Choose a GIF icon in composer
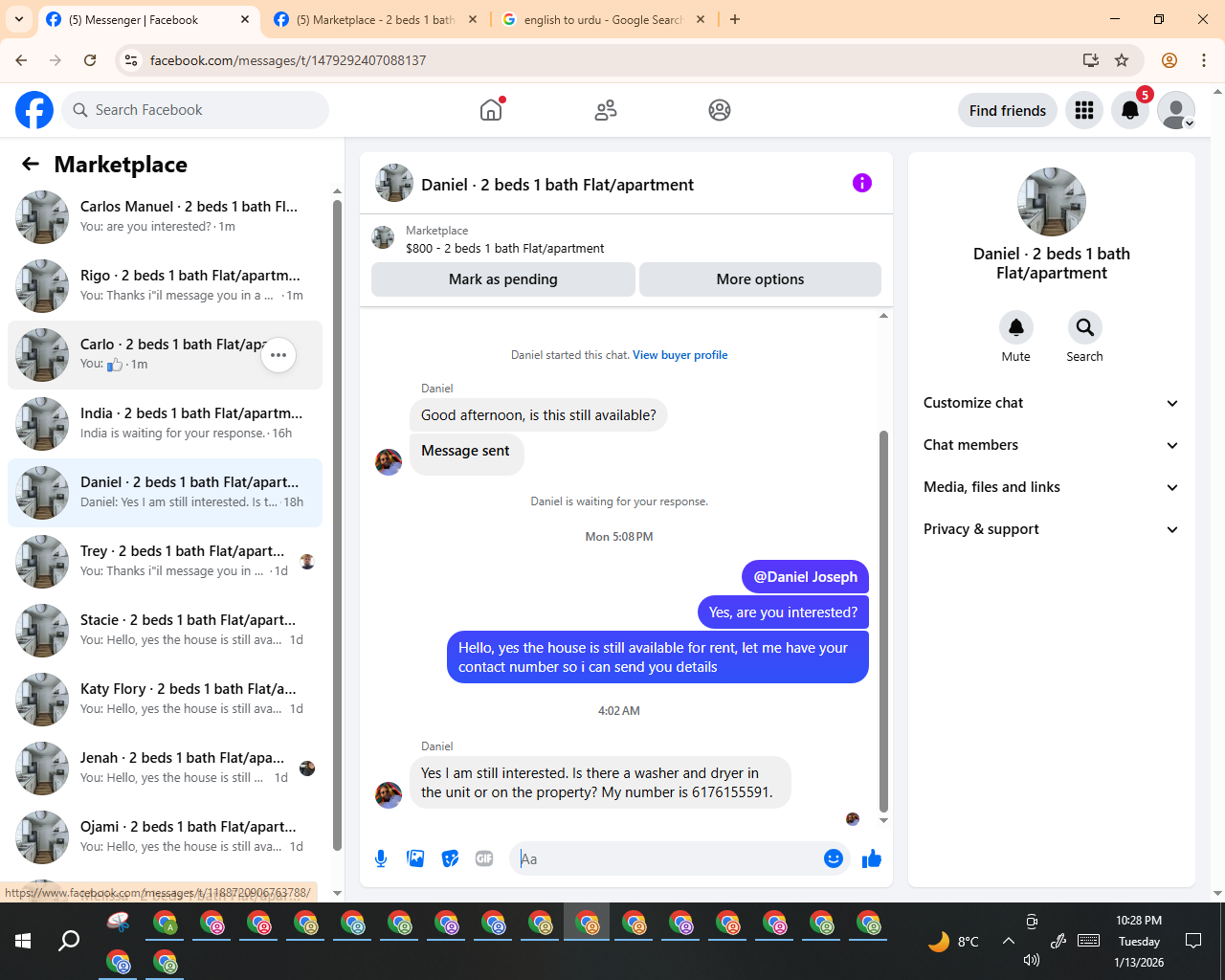 (x=484, y=858)
